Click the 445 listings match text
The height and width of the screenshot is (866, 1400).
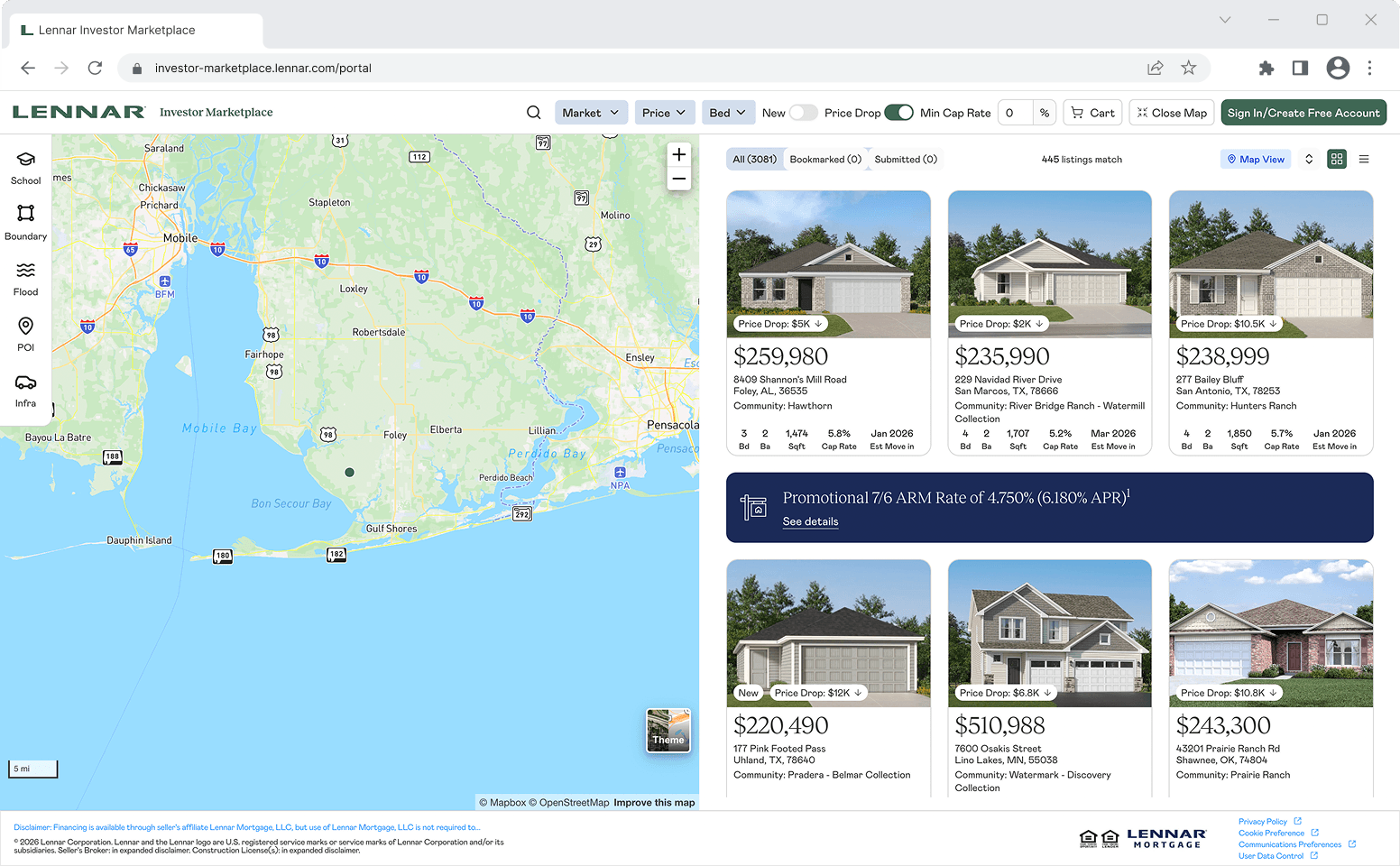(x=1082, y=160)
